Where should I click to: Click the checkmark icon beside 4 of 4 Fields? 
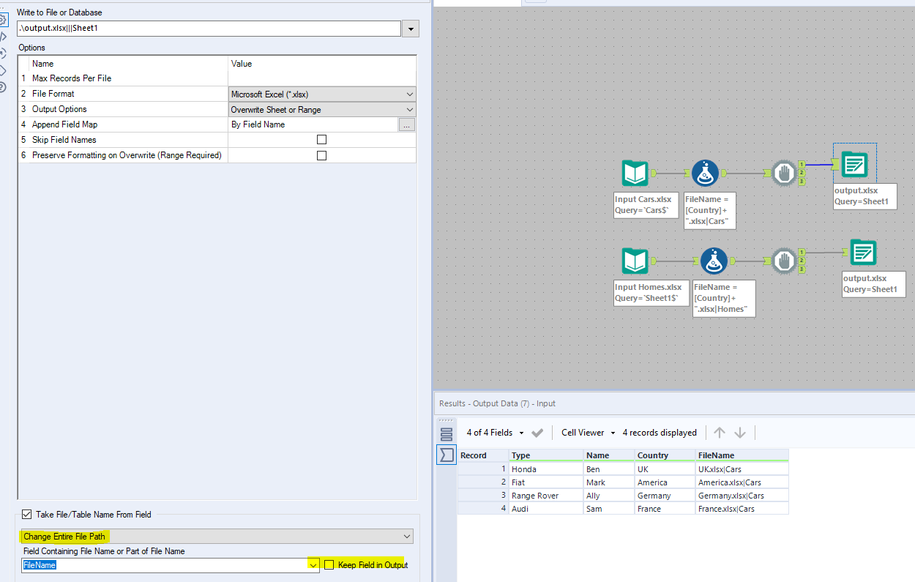coord(537,433)
